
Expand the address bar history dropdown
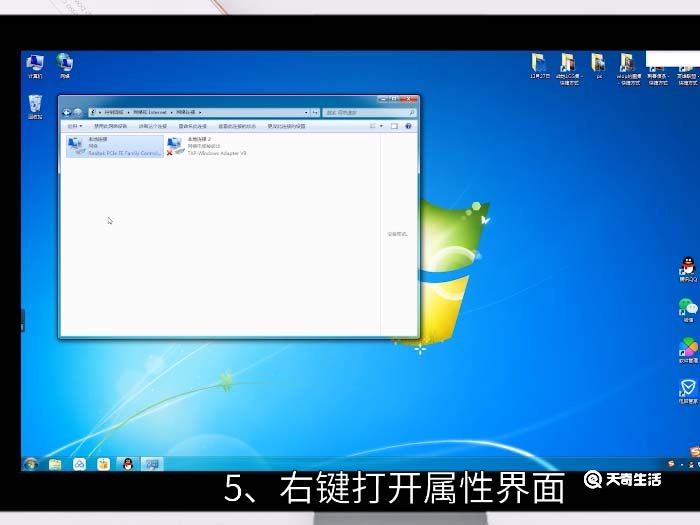click(x=306, y=112)
